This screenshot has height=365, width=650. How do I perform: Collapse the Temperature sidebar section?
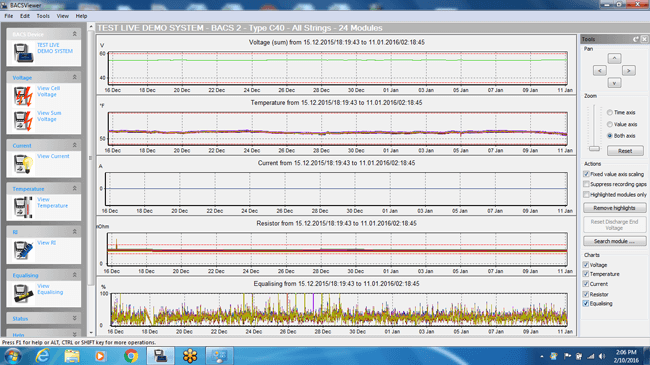75,188
